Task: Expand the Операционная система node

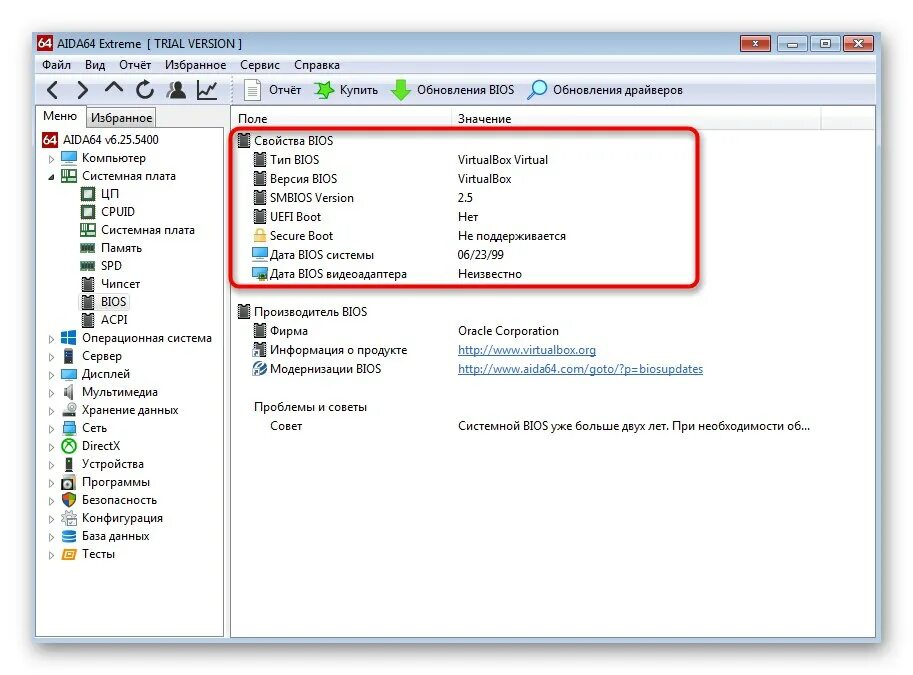Action: [x=51, y=339]
